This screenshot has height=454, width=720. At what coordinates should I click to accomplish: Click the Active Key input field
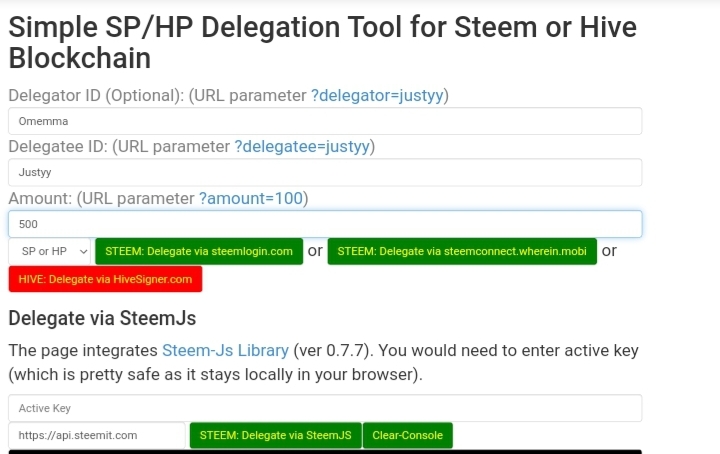click(x=325, y=408)
